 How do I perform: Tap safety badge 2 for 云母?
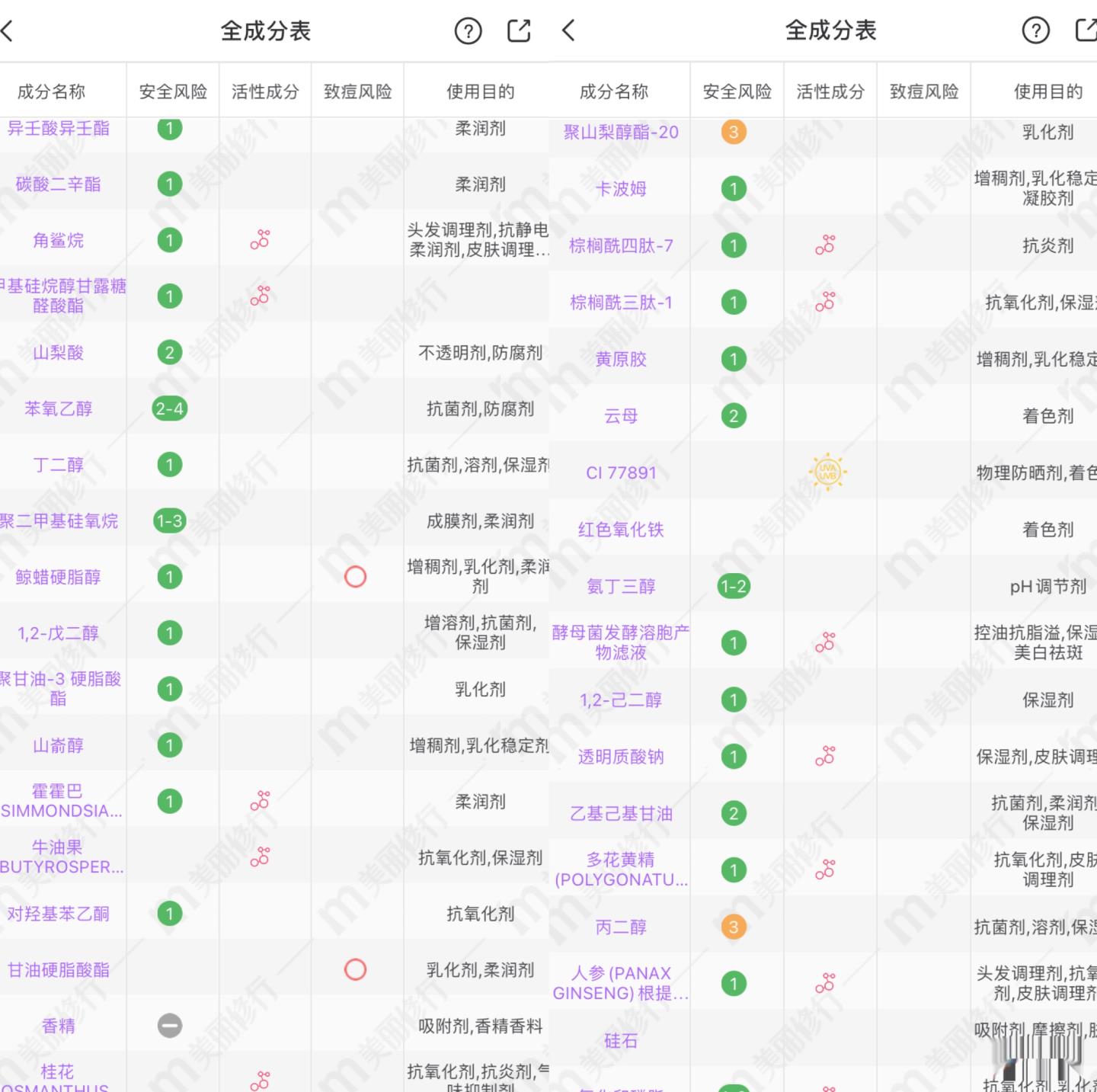tap(734, 416)
